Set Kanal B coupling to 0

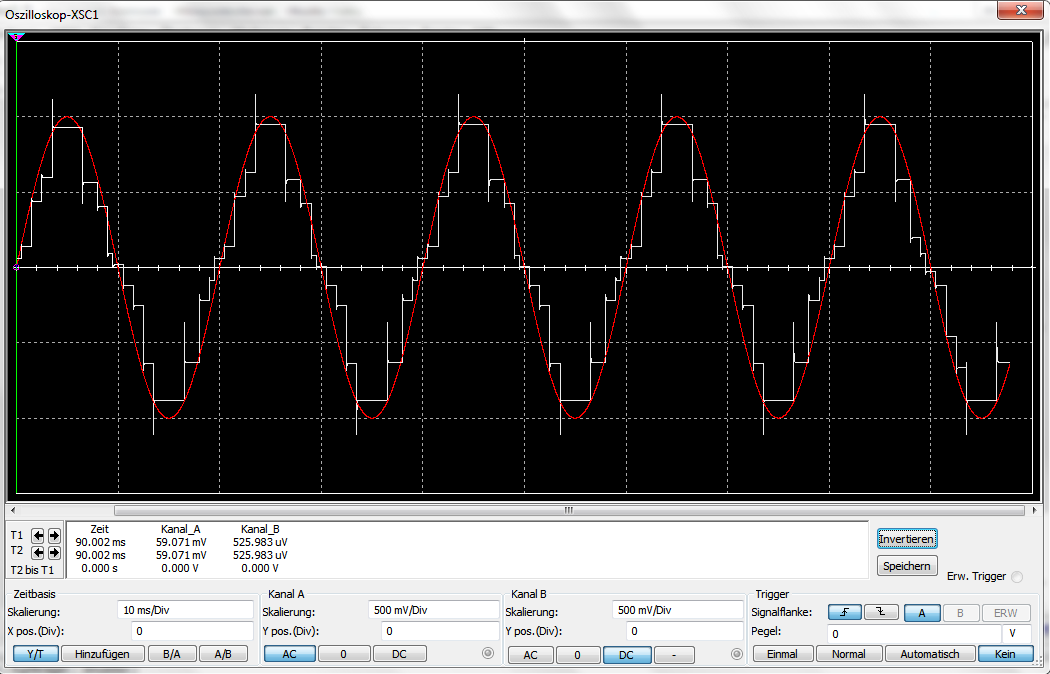577,655
